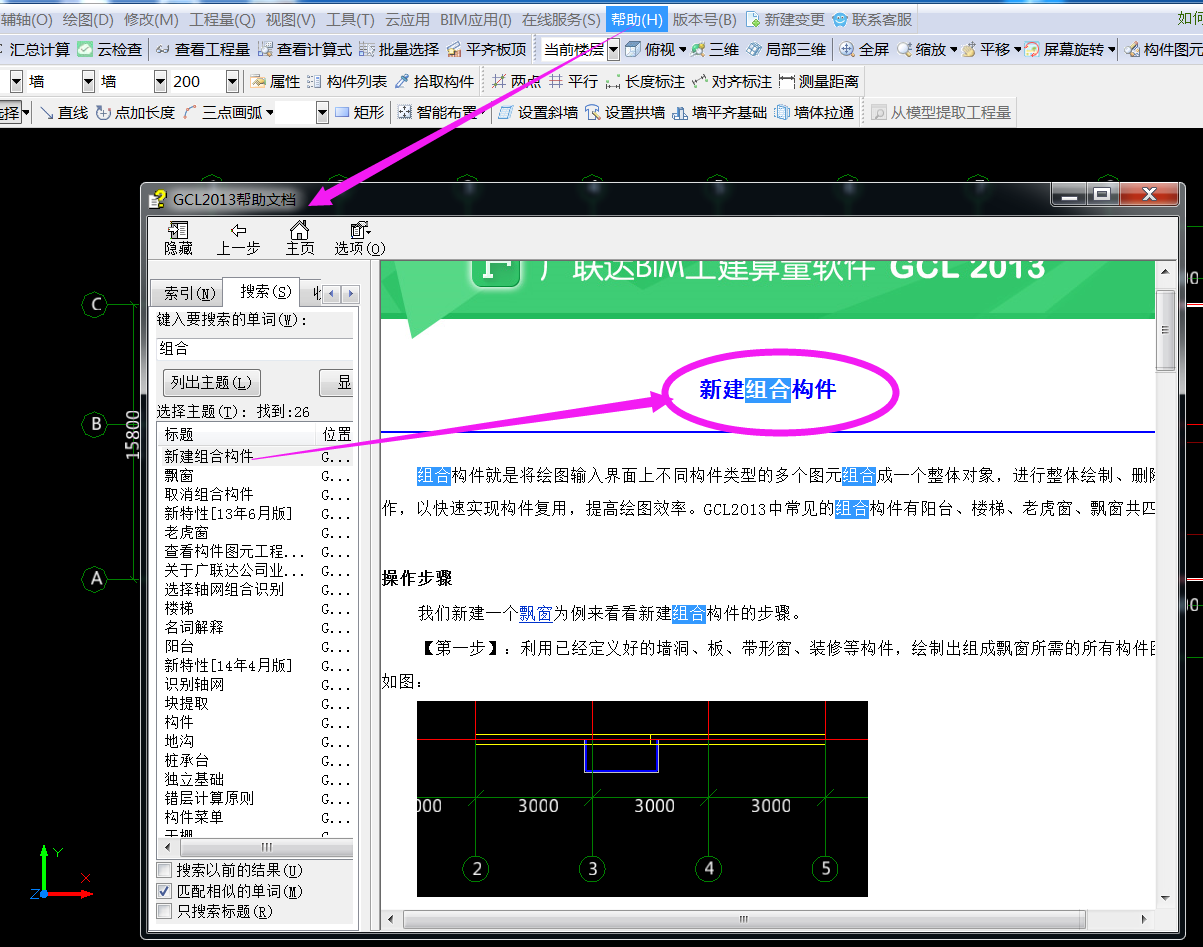
Task: Select 拾取构件 pick component tool
Action: (x=434, y=81)
